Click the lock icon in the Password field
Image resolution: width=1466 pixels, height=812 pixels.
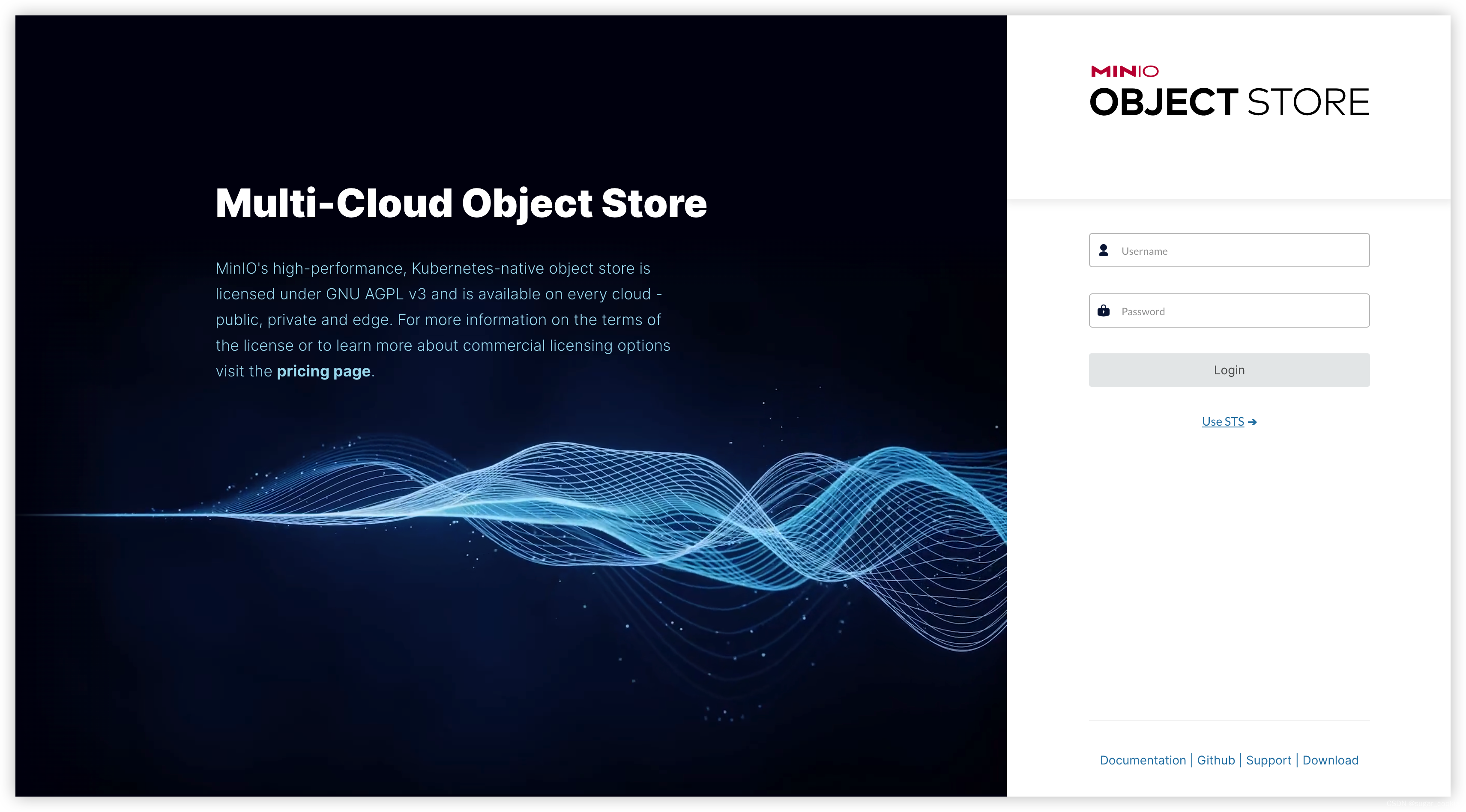pos(1104,310)
